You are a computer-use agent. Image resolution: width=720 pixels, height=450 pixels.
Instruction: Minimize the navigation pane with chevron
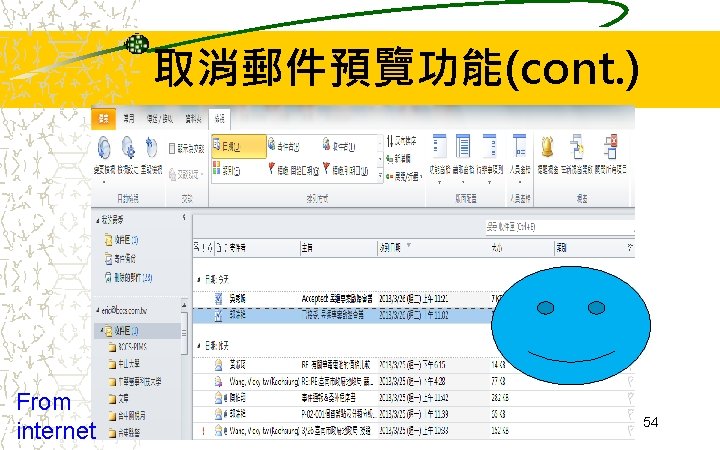click(184, 218)
